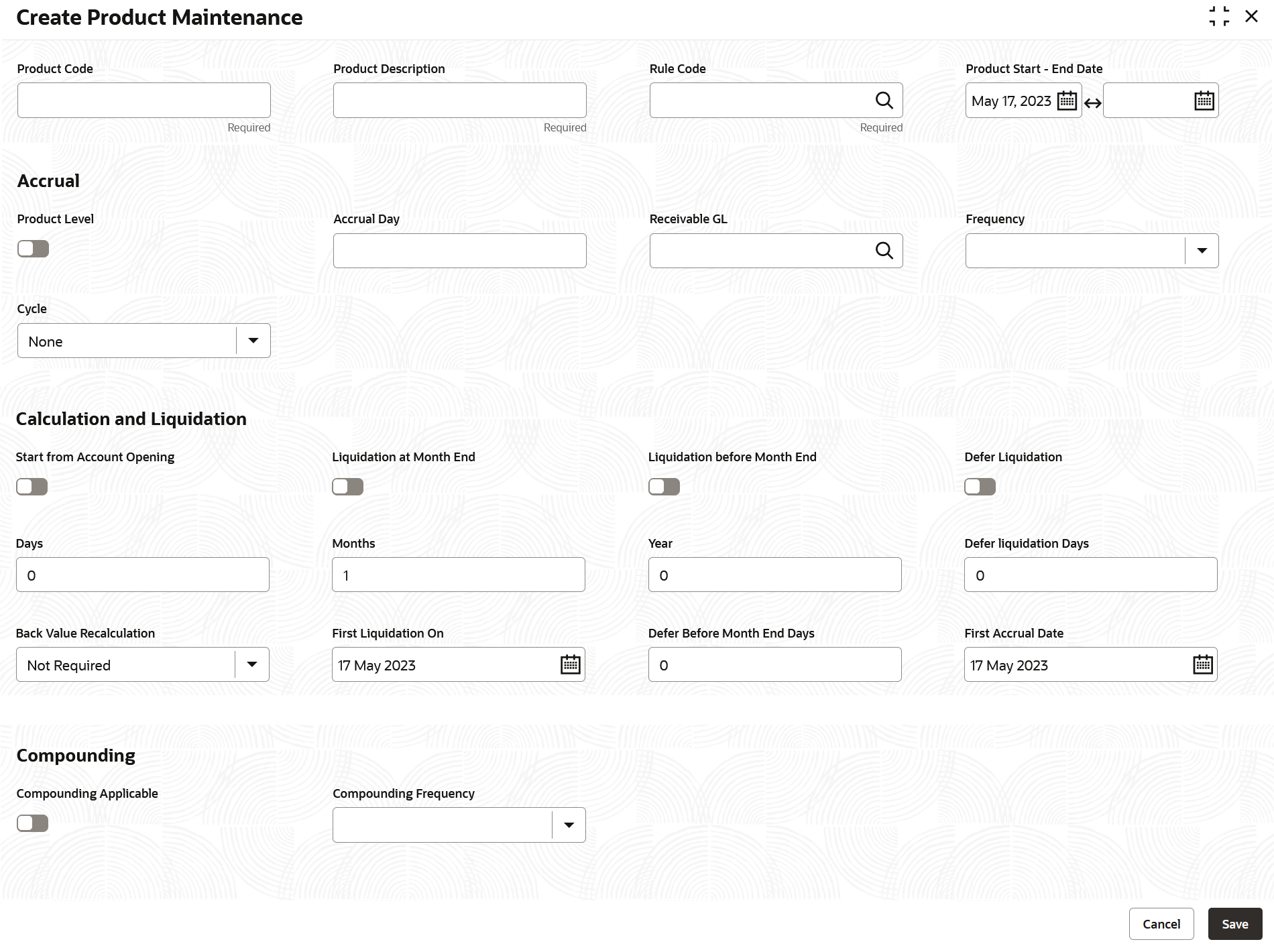
Task: Open First Liquidation On calendar picker
Action: tap(570, 664)
